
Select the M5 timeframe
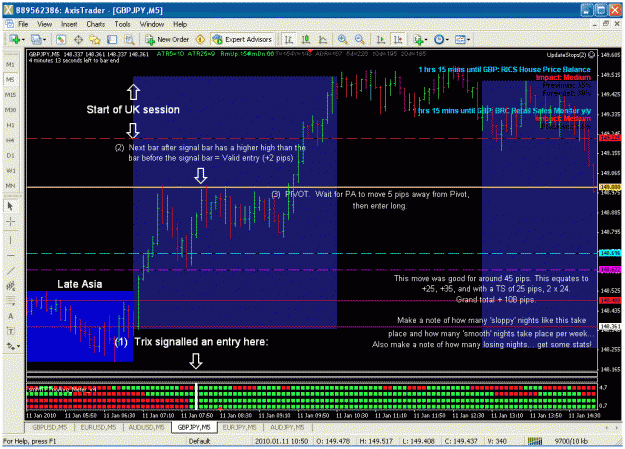coord(10,80)
